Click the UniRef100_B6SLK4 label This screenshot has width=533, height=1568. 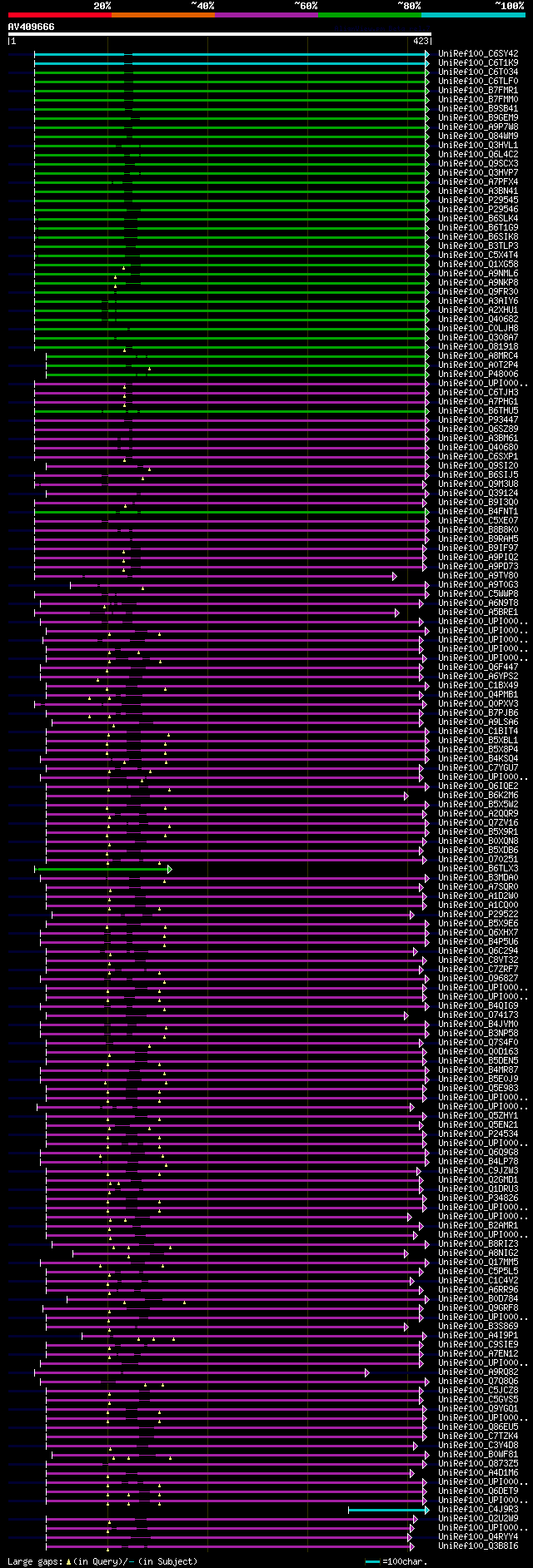(x=478, y=218)
